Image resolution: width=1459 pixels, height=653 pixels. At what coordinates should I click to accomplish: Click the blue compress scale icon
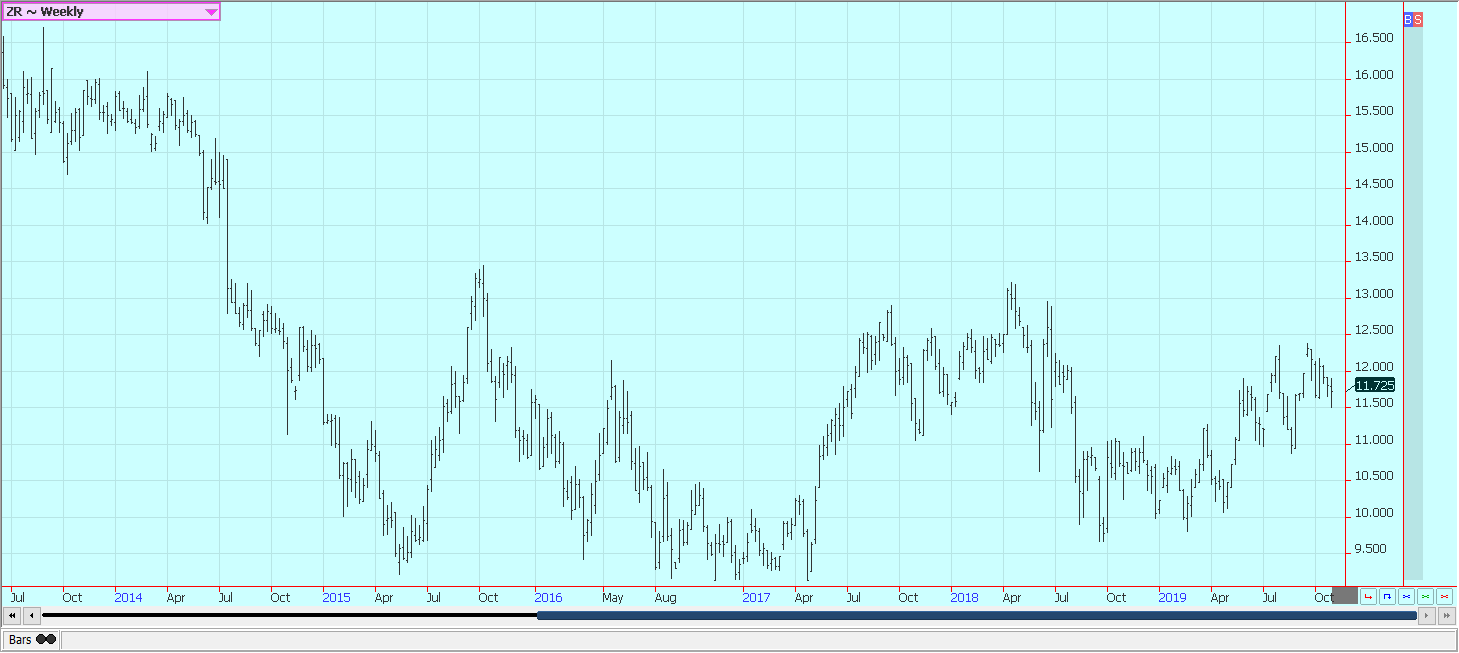coord(1406,597)
